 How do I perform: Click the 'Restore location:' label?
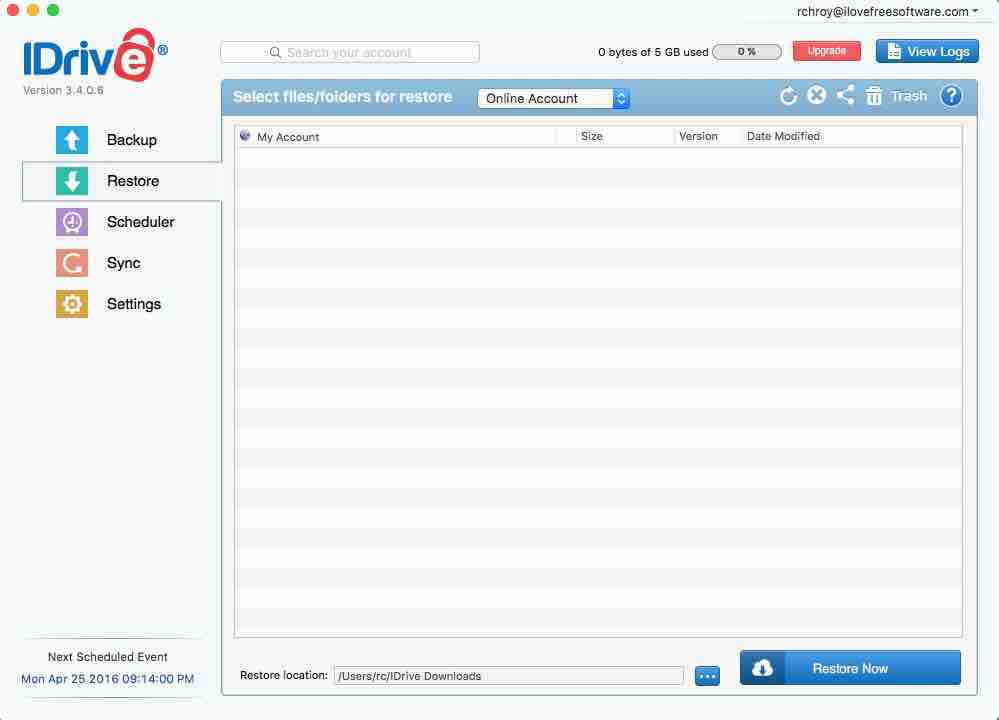pyautogui.click(x=284, y=675)
